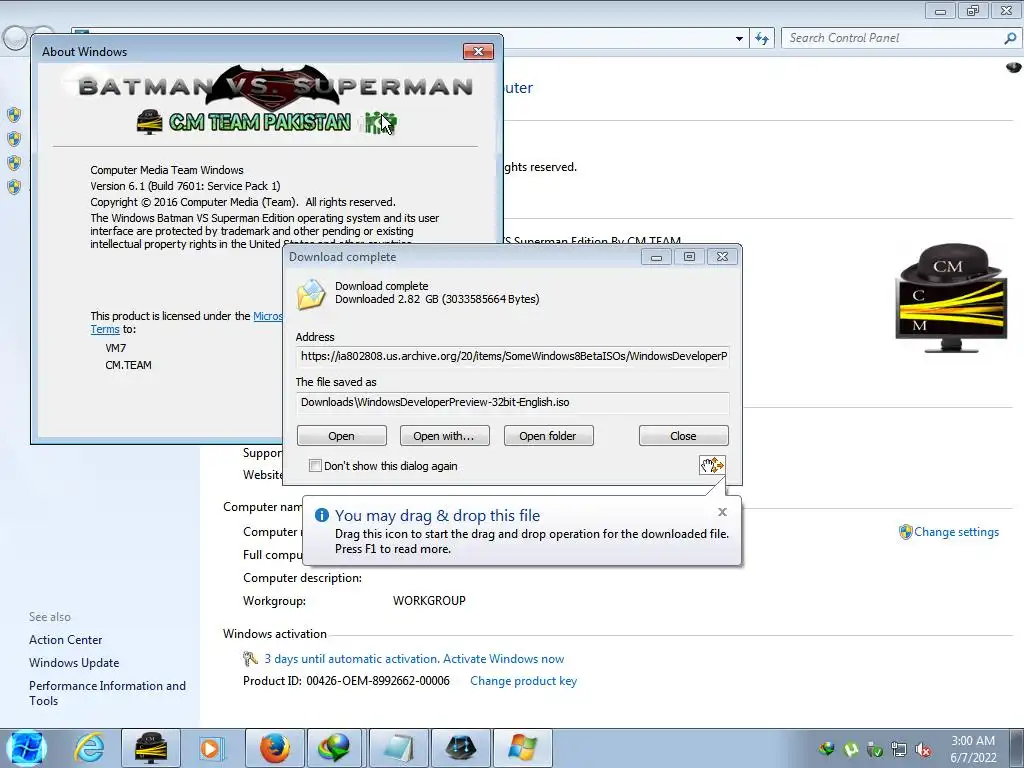This screenshot has width=1024, height=768.
Task: Click the download Address URL field
Action: (512, 356)
